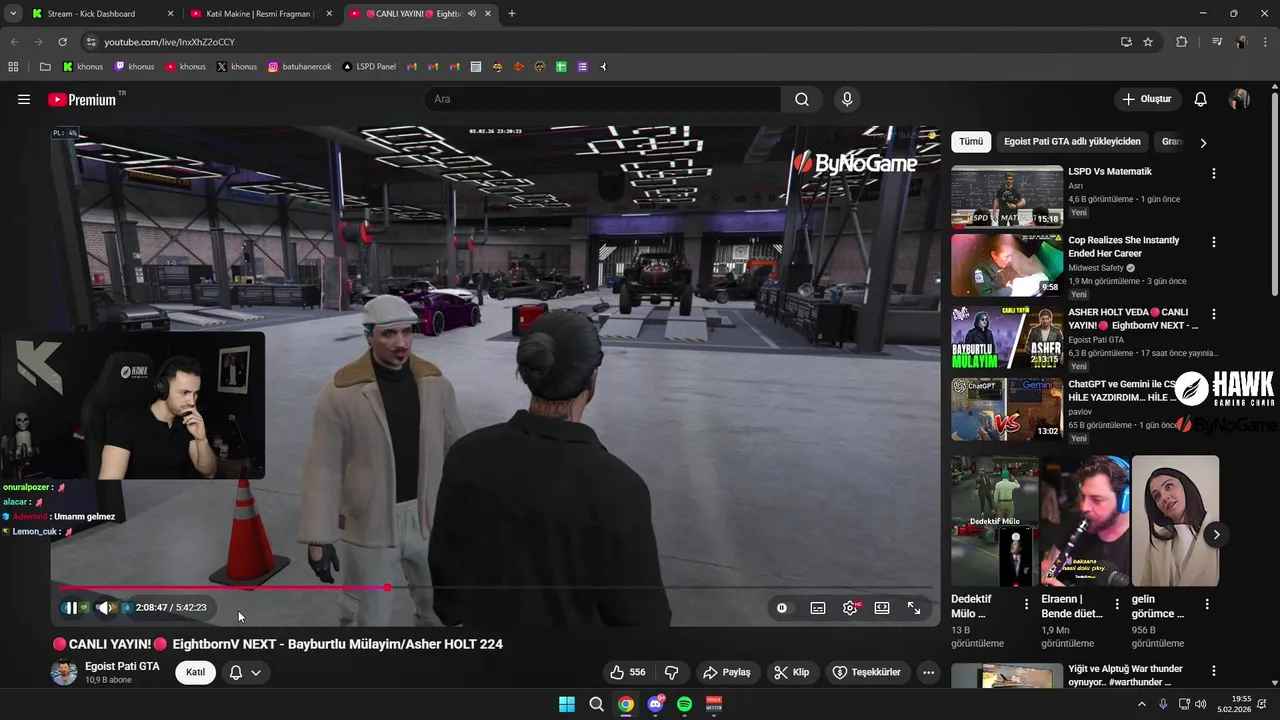Open the Egoist Pati GTA channel avatar
The height and width of the screenshot is (720, 1280).
click(64, 672)
